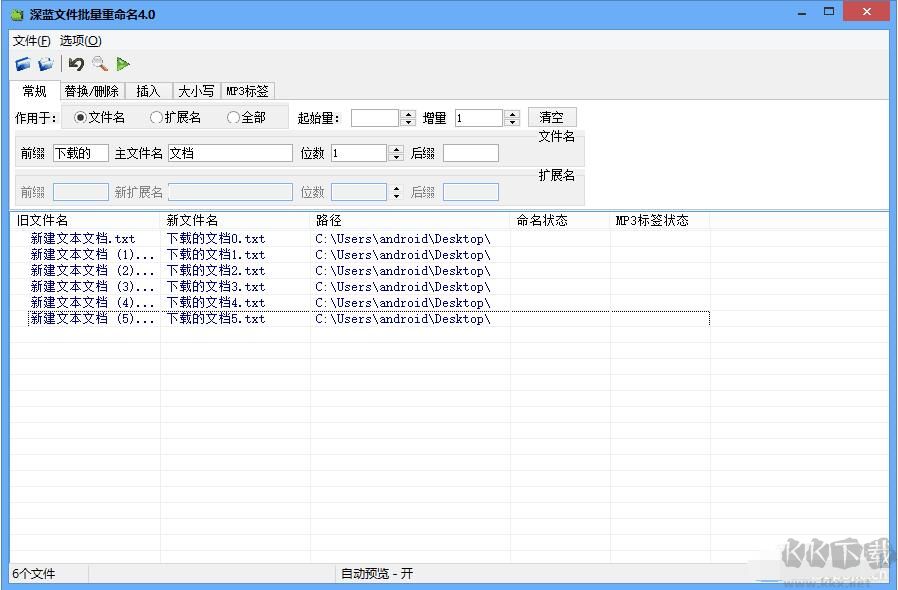
Task: Click the 清空 button
Action: [552, 117]
